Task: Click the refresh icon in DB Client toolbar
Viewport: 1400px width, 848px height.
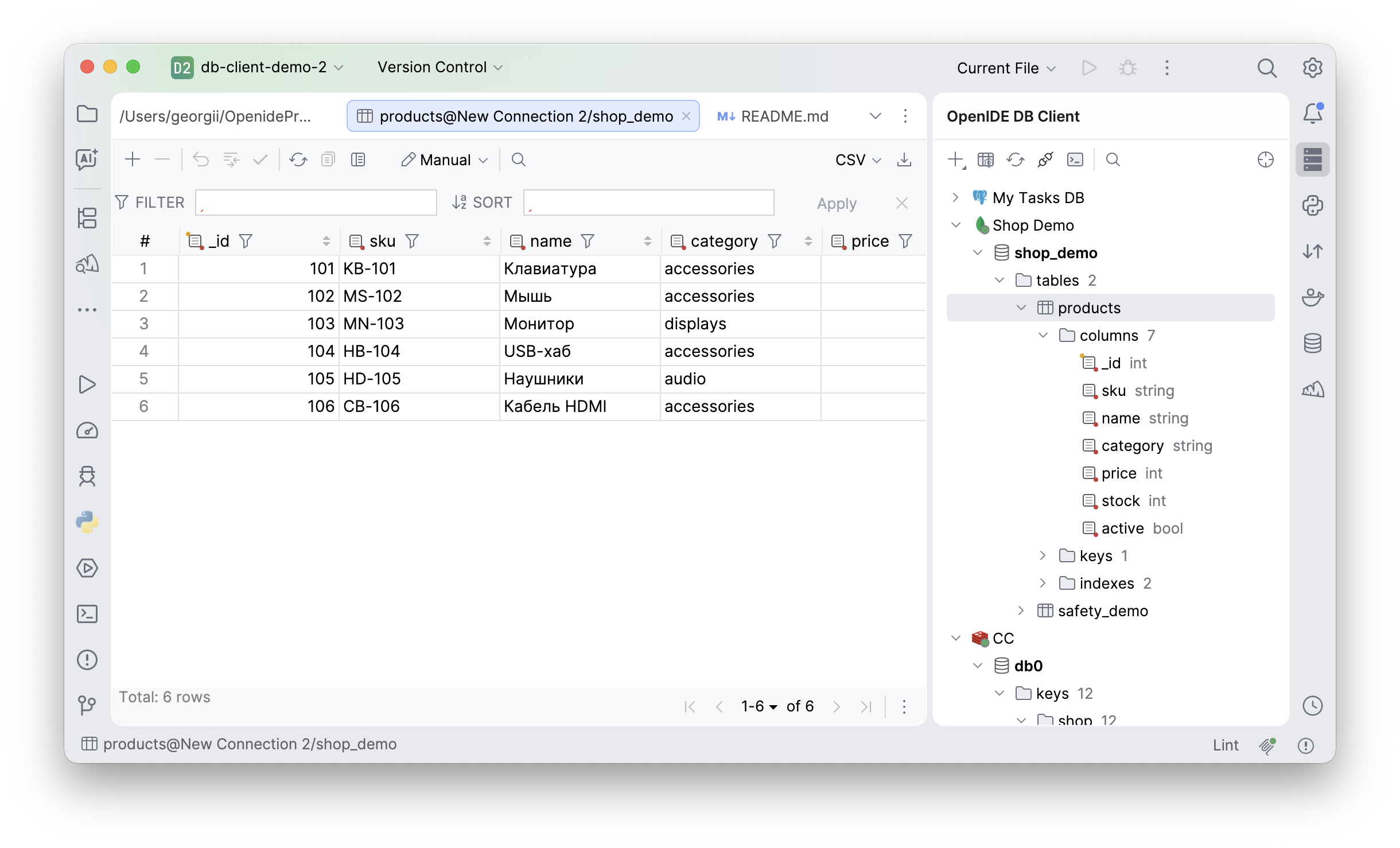Action: [1016, 160]
